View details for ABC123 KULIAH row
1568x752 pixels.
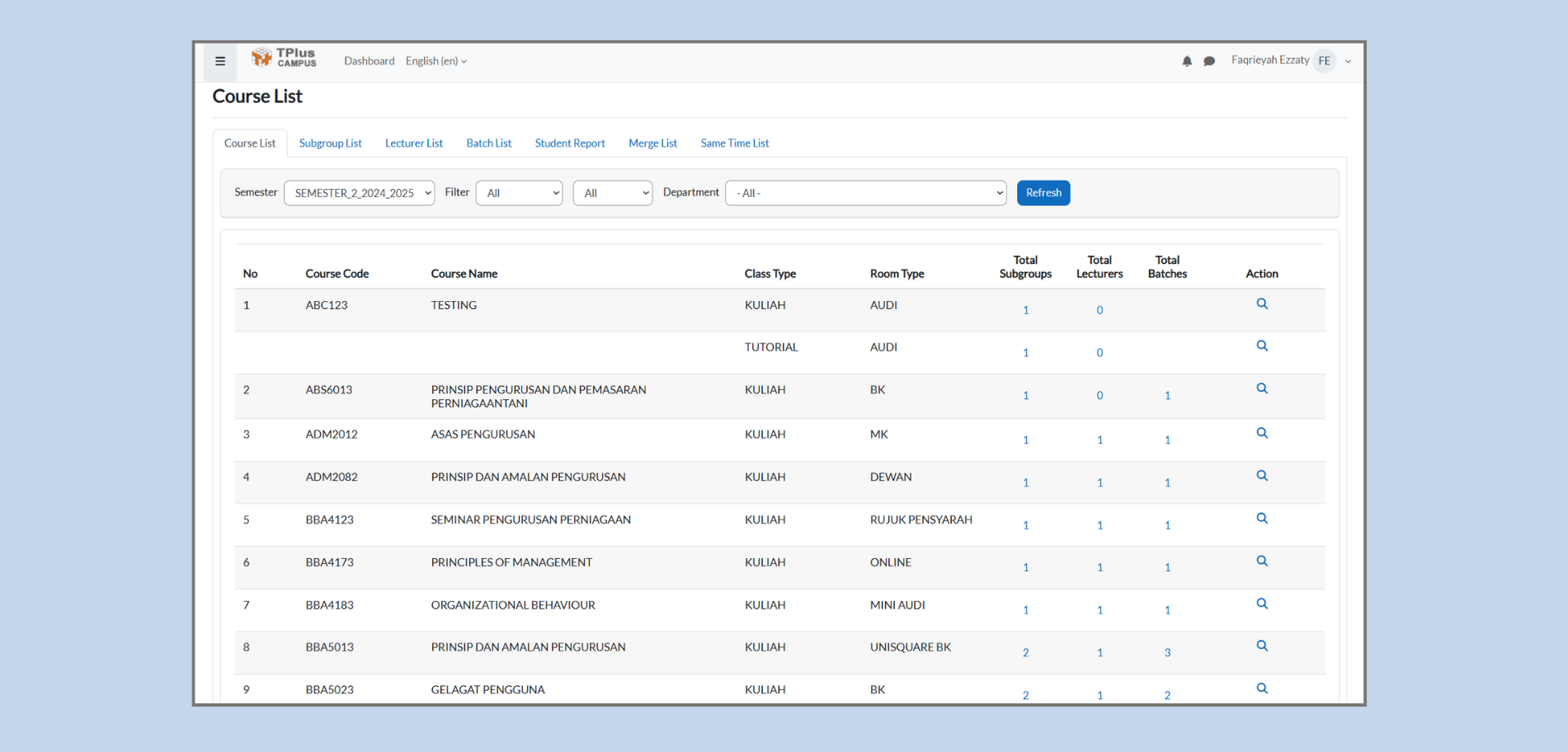click(x=1262, y=304)
